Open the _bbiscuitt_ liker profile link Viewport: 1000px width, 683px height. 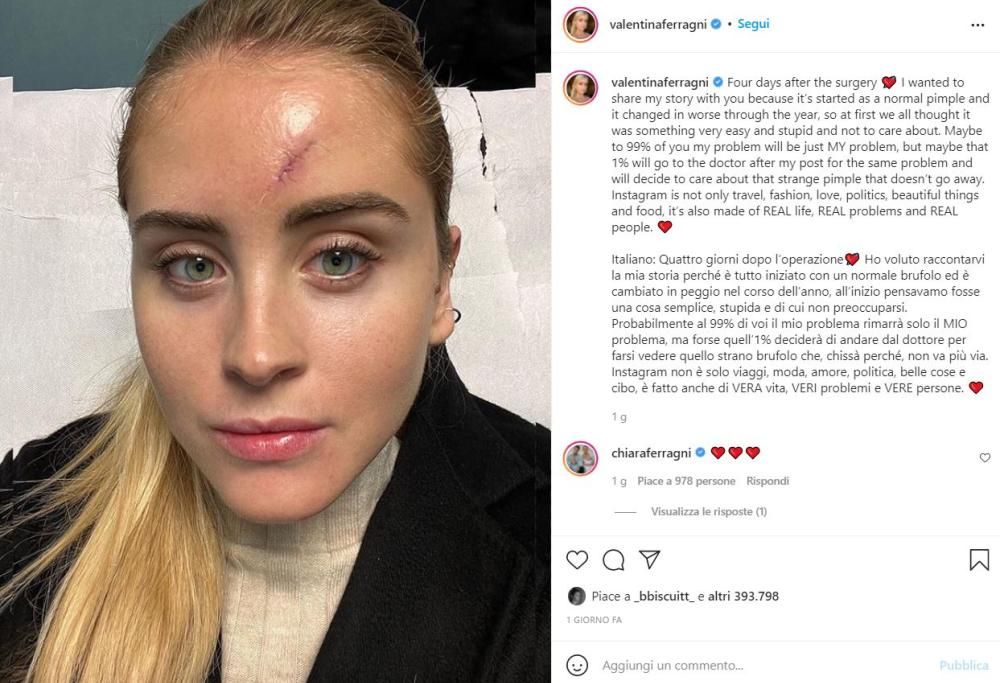(665, 596)
